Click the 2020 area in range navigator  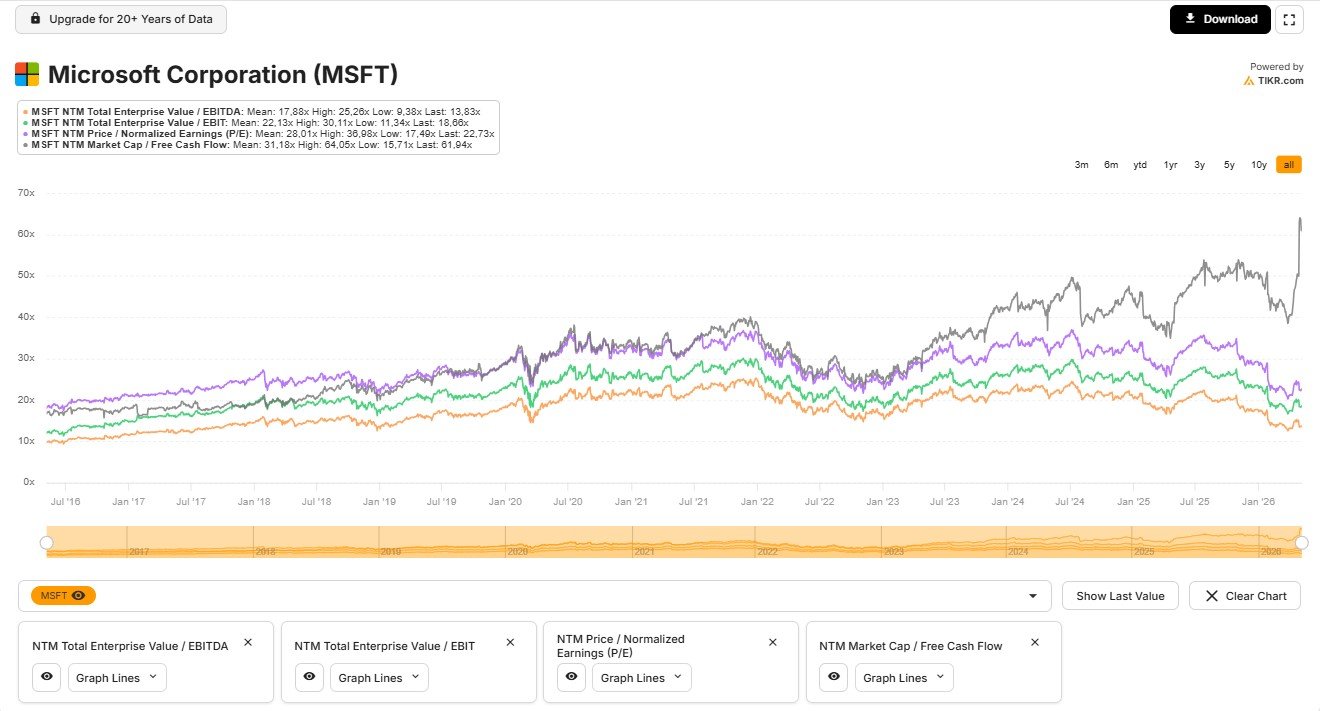[517, 551]
